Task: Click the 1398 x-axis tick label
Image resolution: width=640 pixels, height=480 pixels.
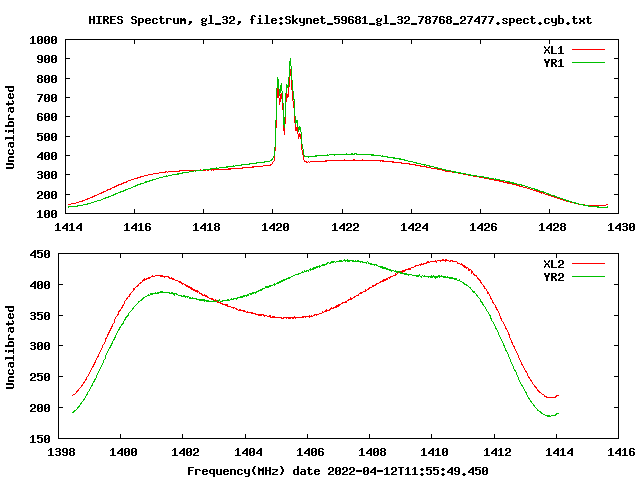Action: click(61, 452)
